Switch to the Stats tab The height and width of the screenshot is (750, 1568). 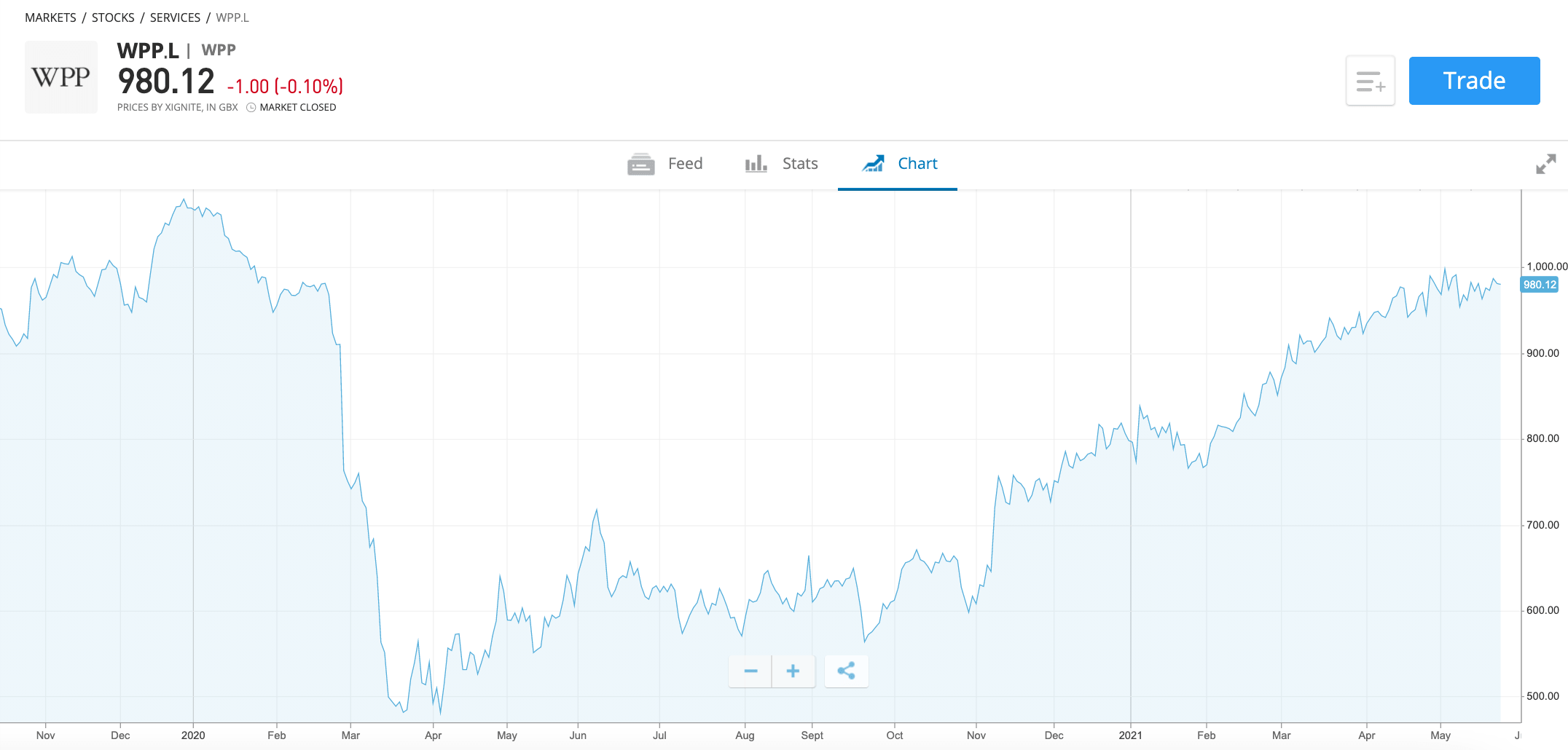click(781, 164)
